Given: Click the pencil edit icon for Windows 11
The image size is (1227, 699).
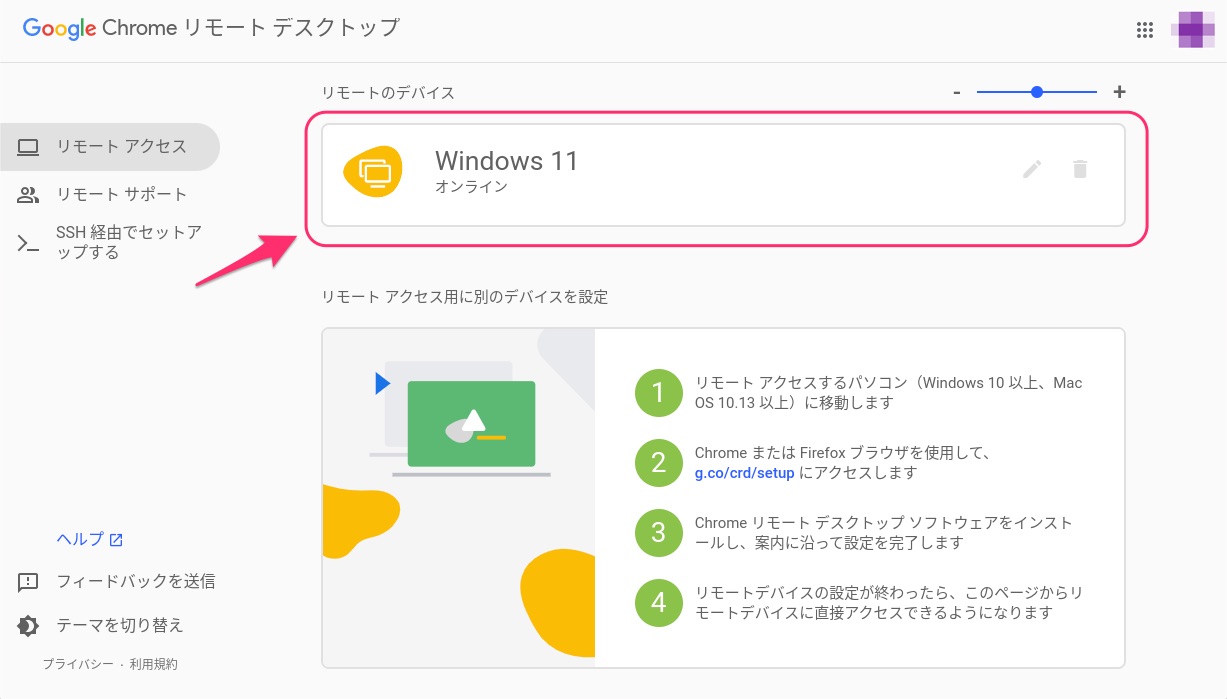Looking at the screenshot, I should [x=1032, y=169].
